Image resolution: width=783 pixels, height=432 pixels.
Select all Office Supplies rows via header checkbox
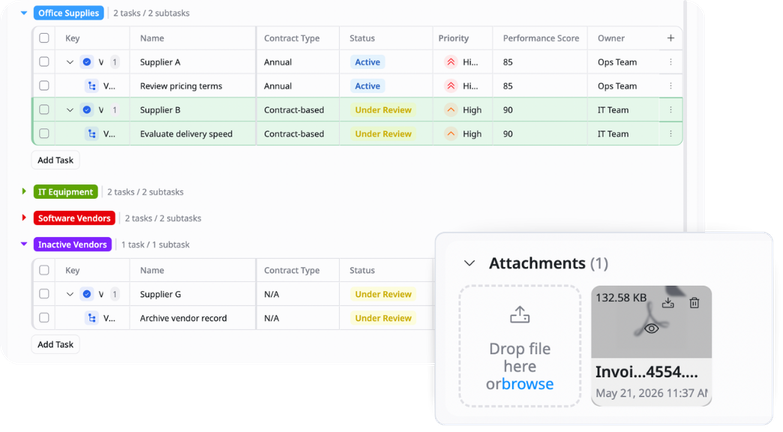(44, 38)
